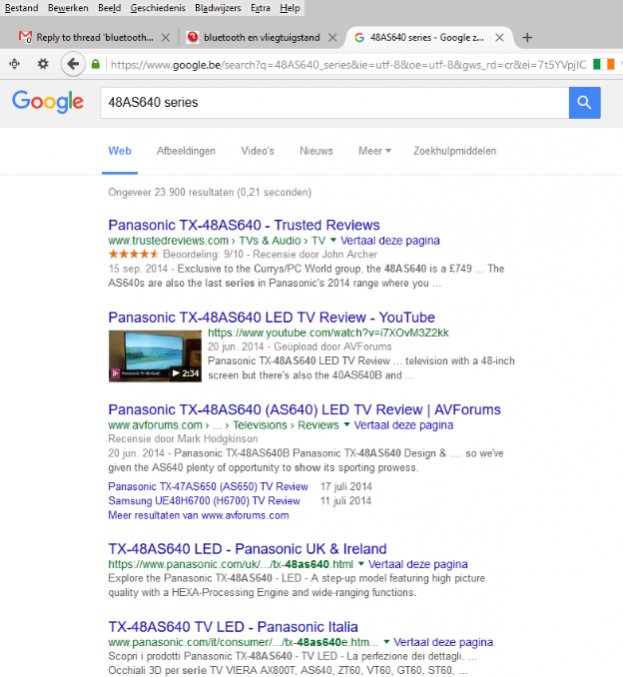
Task: Open 'Samsung UE48H6700 (H6700) TV Review' sublink
Action: [x=204, y=501]
